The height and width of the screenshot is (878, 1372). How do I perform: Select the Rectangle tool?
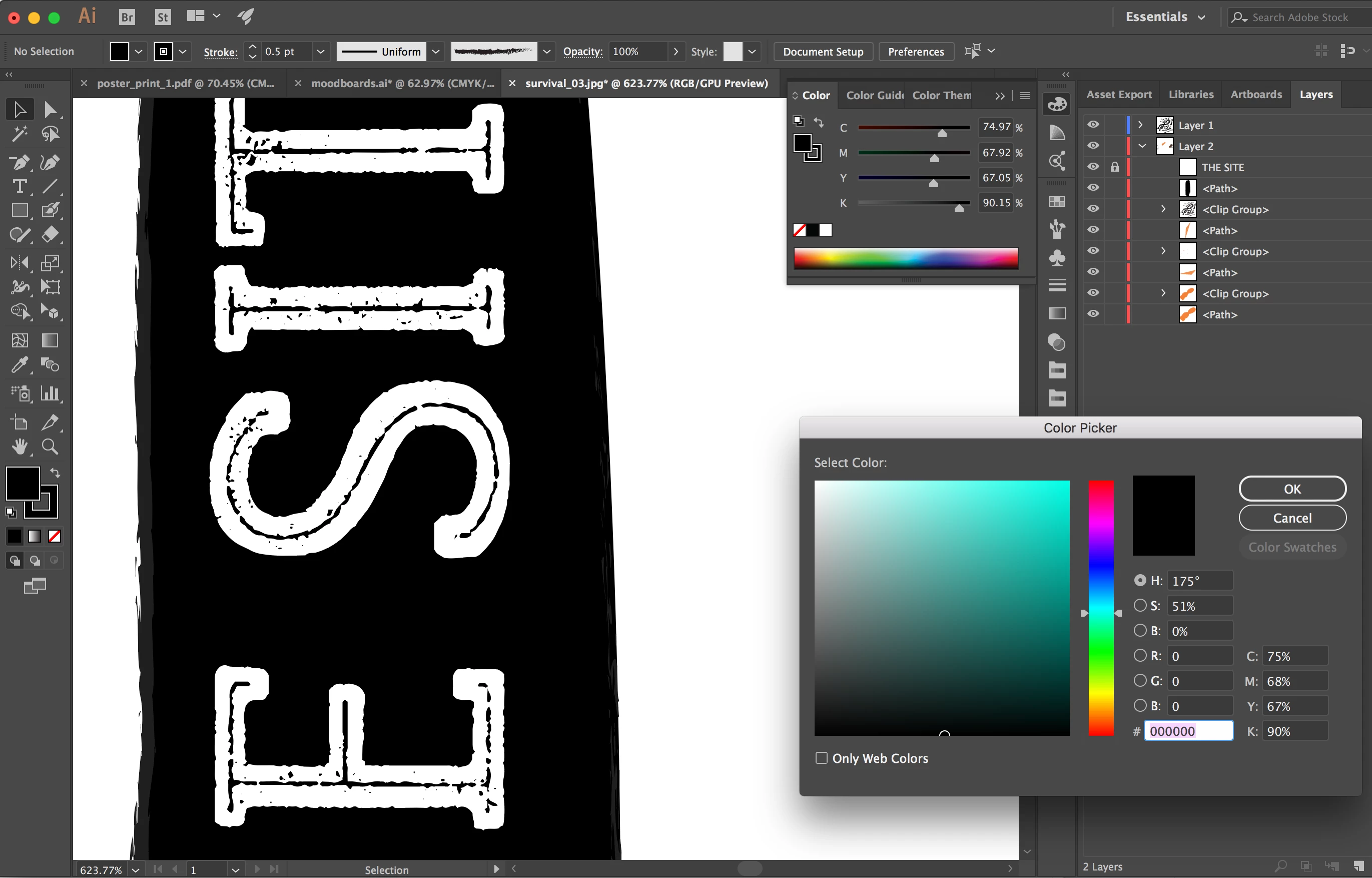pos(20,211)
